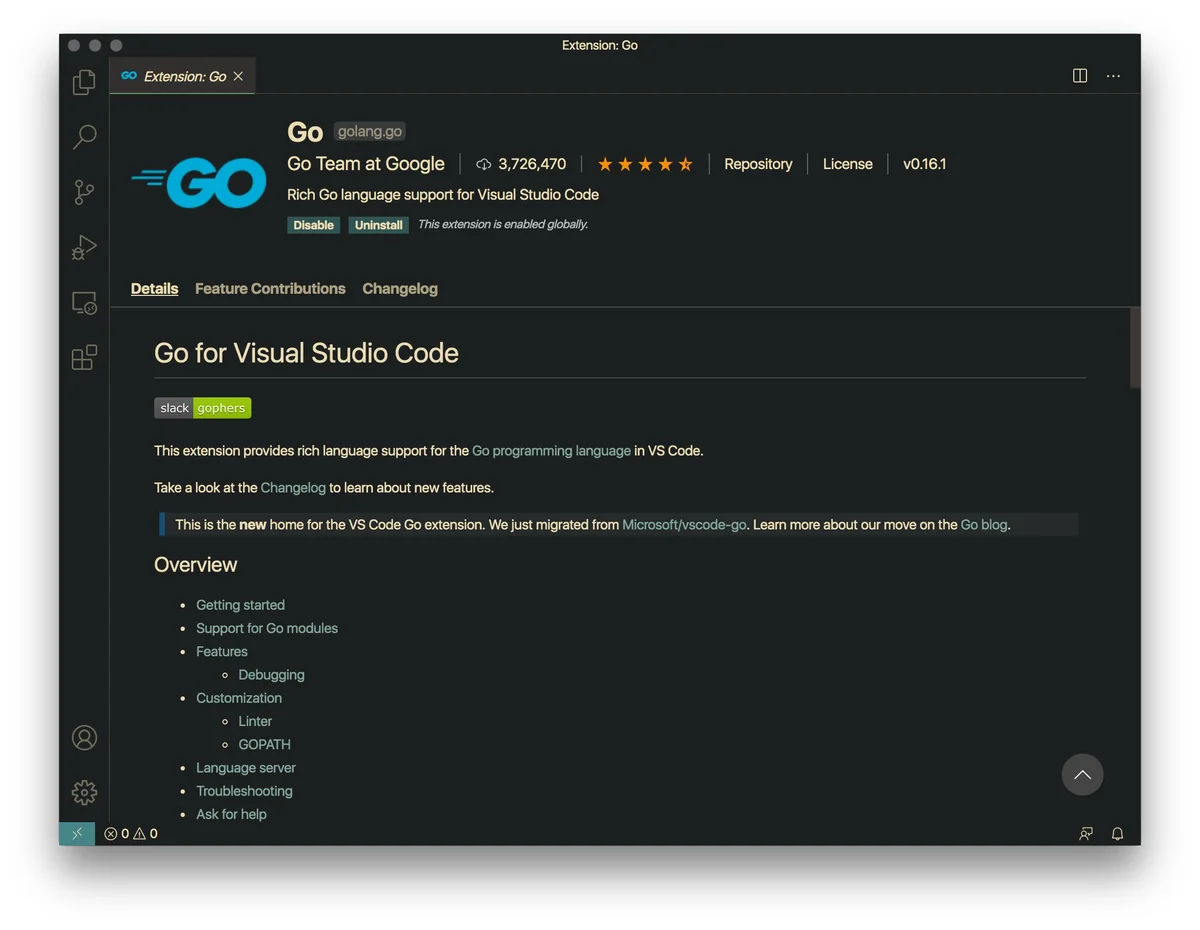Click the slack gophers badge
The width and height of the screenshot is (1200, 930).
click(203, 408)
